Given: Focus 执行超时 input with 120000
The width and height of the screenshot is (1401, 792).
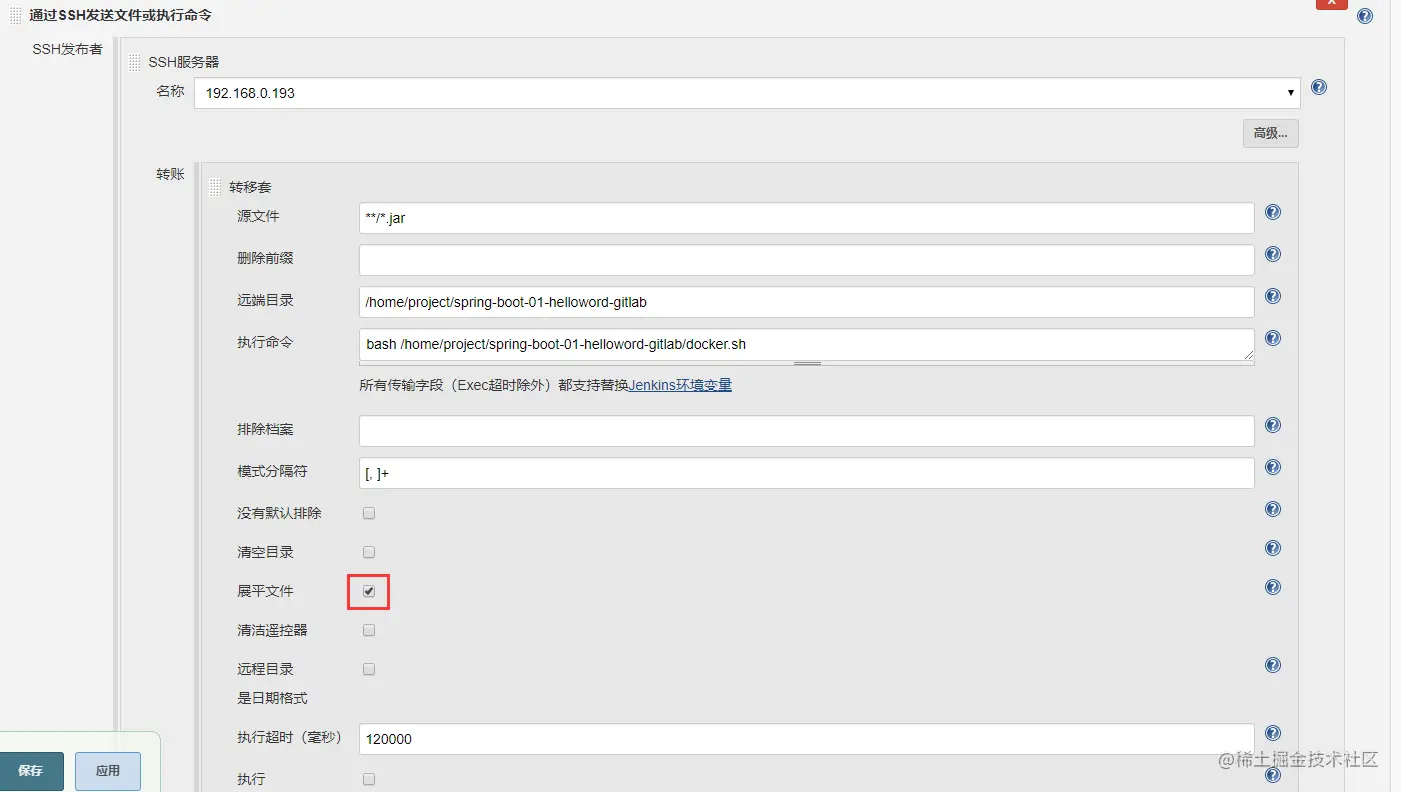Looking at the screenshot, I should click(x=806, y=739).
